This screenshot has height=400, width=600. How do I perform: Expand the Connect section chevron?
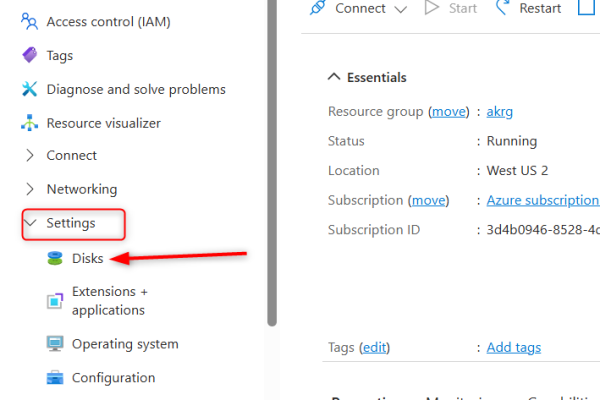pyautogui.click(x=29, y=156)
